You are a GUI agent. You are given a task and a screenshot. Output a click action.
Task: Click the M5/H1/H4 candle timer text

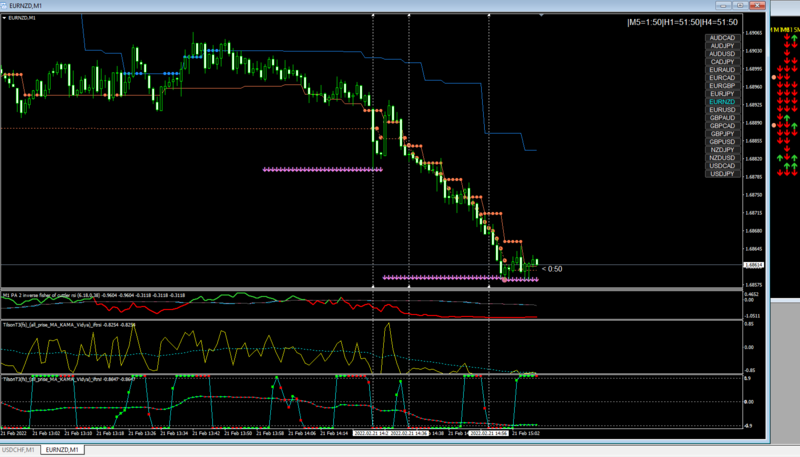(682, 22)
